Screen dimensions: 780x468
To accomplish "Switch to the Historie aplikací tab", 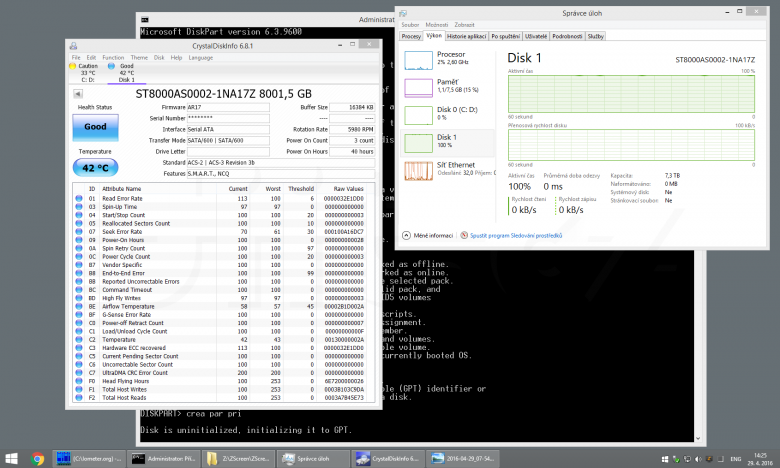I will (467, 36).
